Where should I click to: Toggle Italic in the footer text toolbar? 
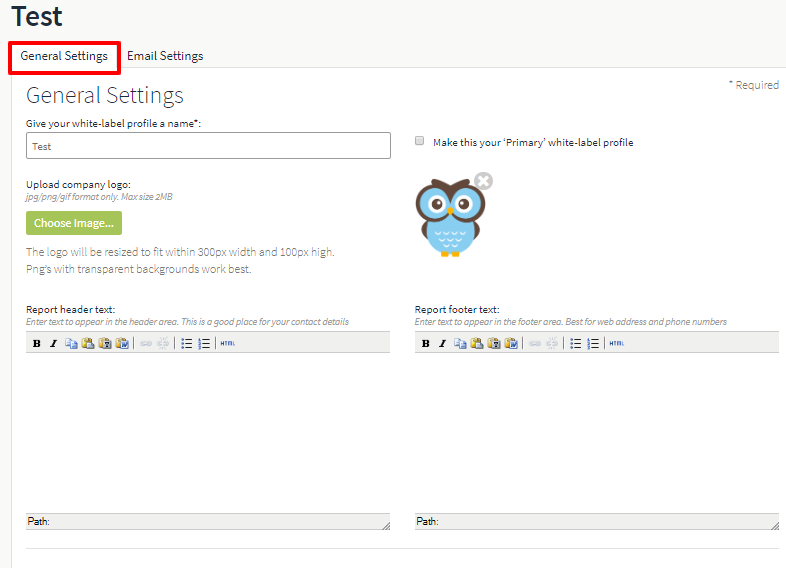pos(443,343)
